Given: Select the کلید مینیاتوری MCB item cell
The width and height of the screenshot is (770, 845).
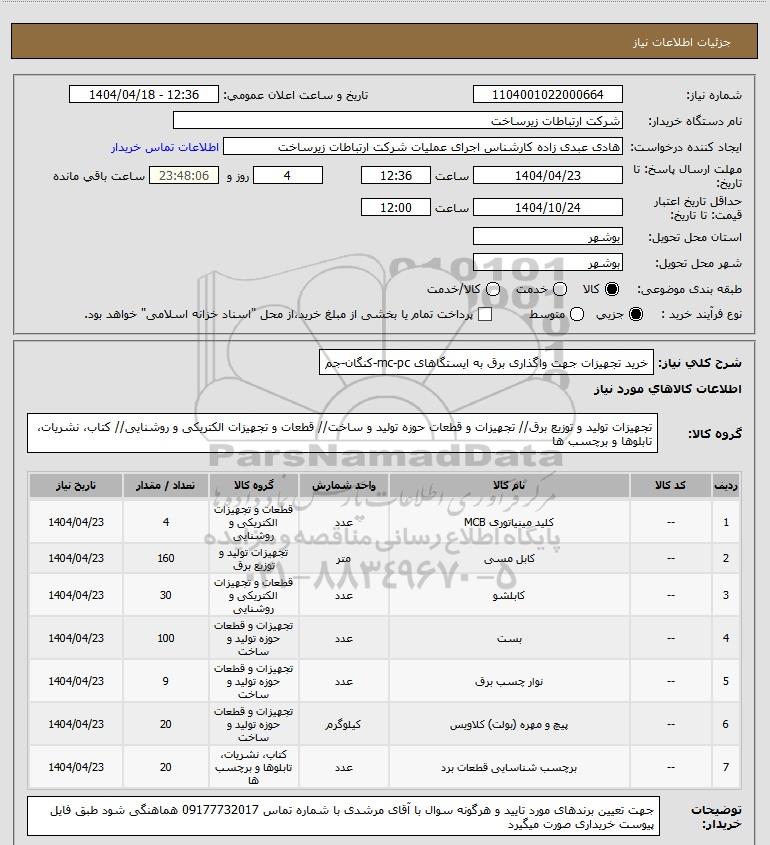Looking at the screenshot, I should pyautogui.click(x=509, y=522).
